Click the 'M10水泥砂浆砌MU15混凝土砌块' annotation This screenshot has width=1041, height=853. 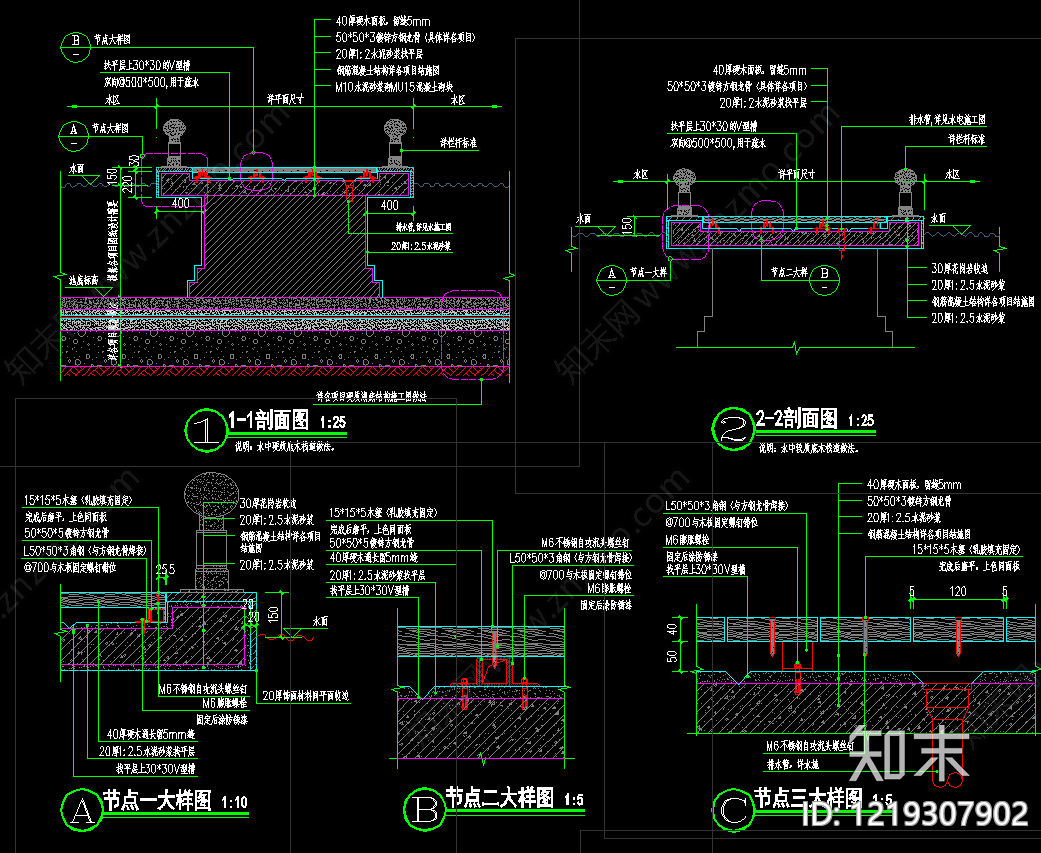[394, 87]
